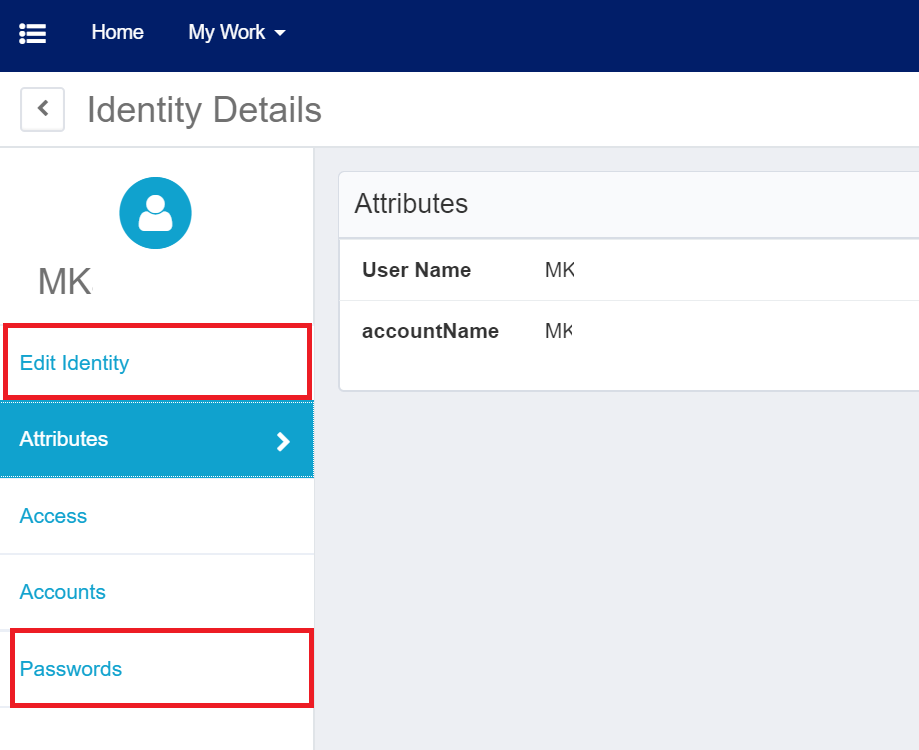This screenshot has height=750, width=919.
Task: Click the accountName field label
Action: click(x=430, y=331)
